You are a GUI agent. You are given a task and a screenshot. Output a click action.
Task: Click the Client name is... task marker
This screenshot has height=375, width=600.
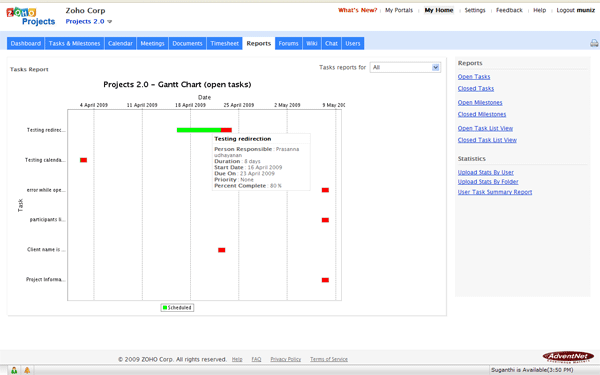pos(222,250)
